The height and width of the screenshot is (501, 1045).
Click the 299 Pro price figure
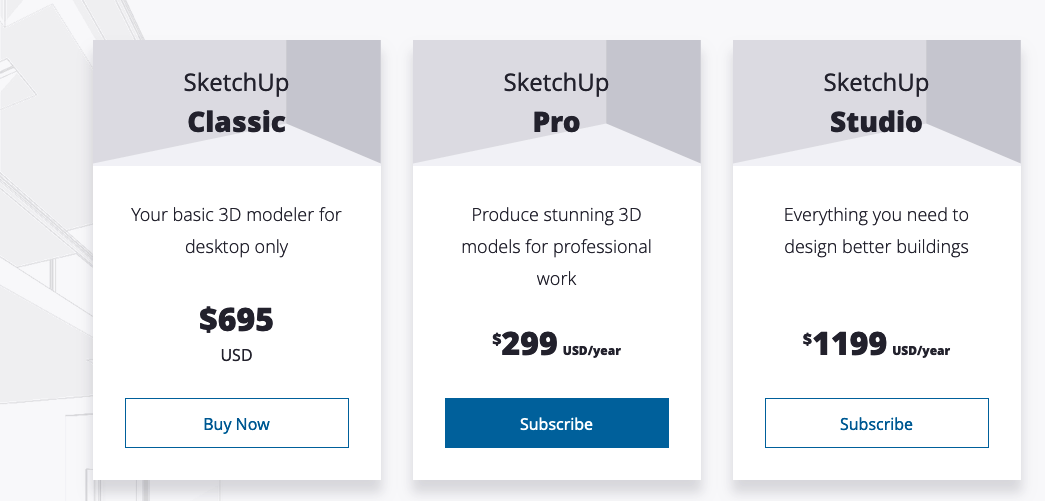[x=529, y=344]
